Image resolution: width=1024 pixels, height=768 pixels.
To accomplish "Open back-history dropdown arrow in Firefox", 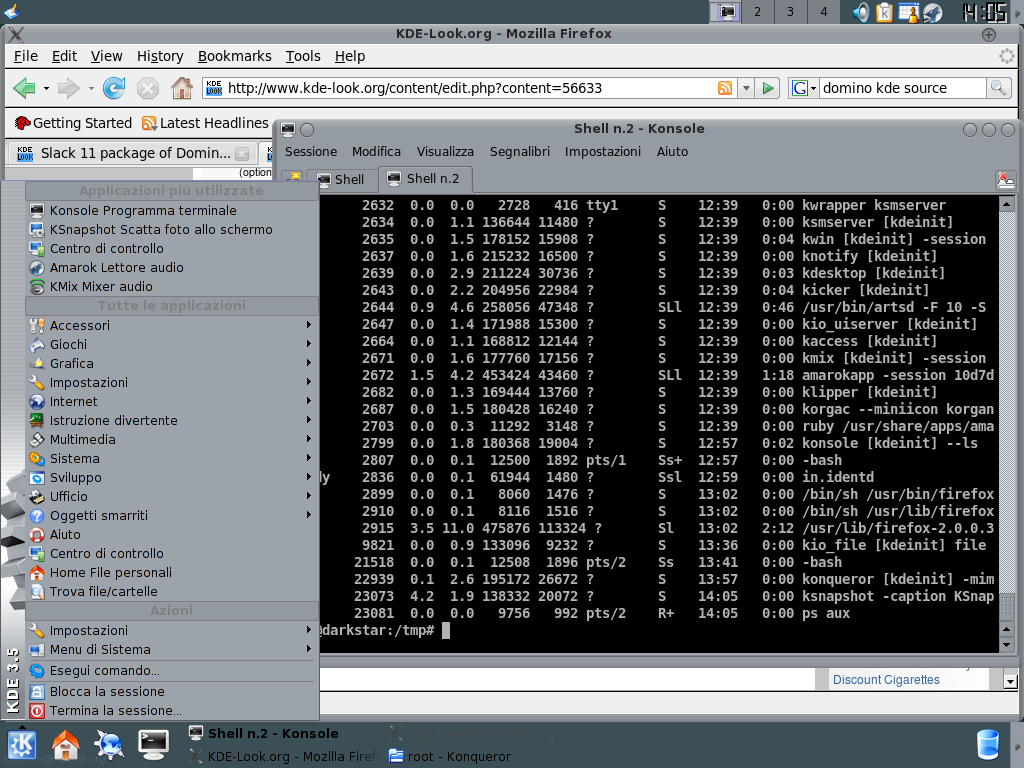I will coord(46,88).
